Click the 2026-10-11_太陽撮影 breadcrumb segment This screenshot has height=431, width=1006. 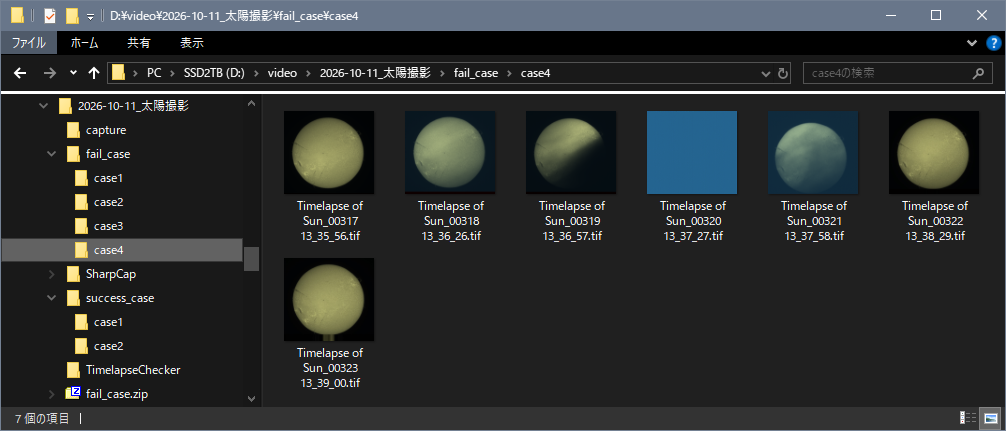point(375,73)
